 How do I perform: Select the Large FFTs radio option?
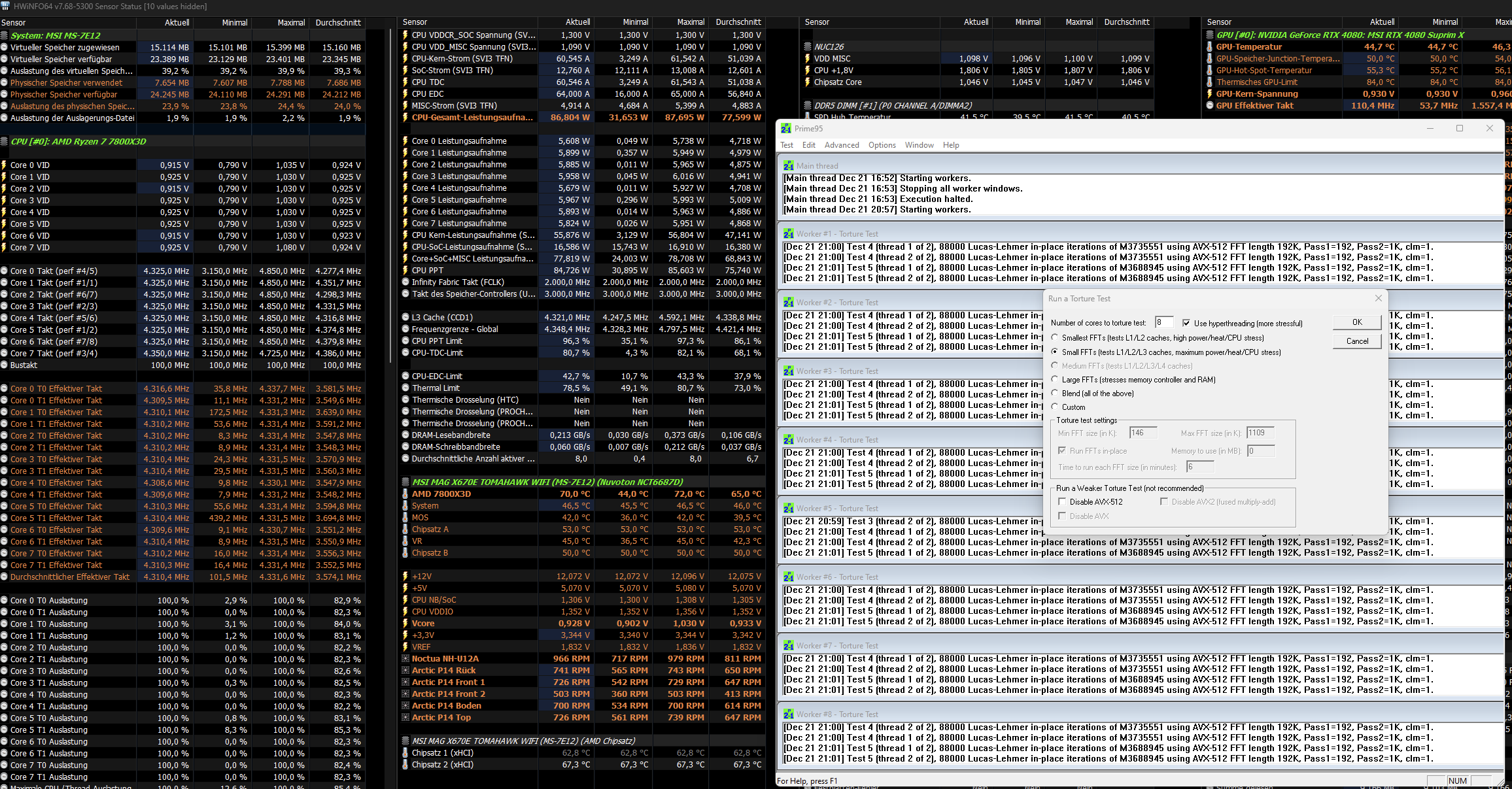[1054, 379]
